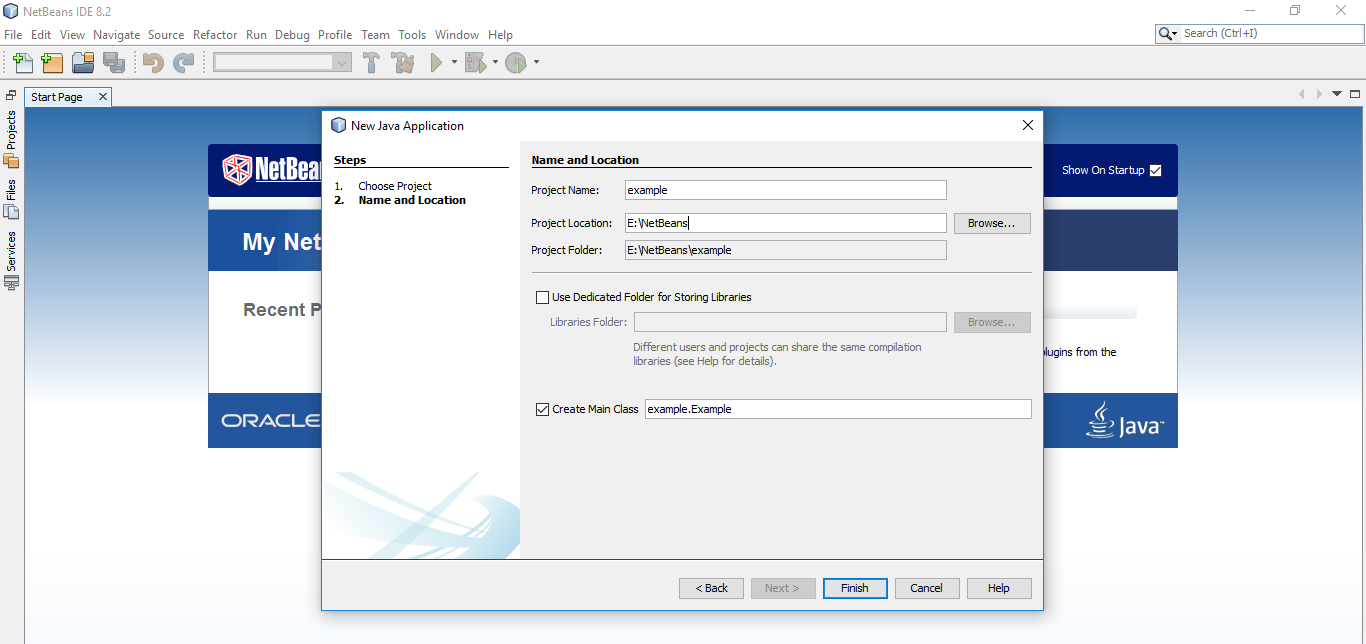Open the Tools menu
Screen dimensions: 1366x644
pos(412,34)
